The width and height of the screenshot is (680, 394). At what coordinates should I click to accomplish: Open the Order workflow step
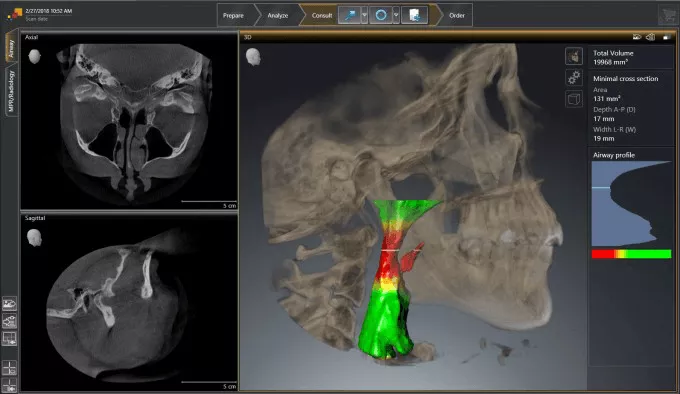(x=457, y=15)
